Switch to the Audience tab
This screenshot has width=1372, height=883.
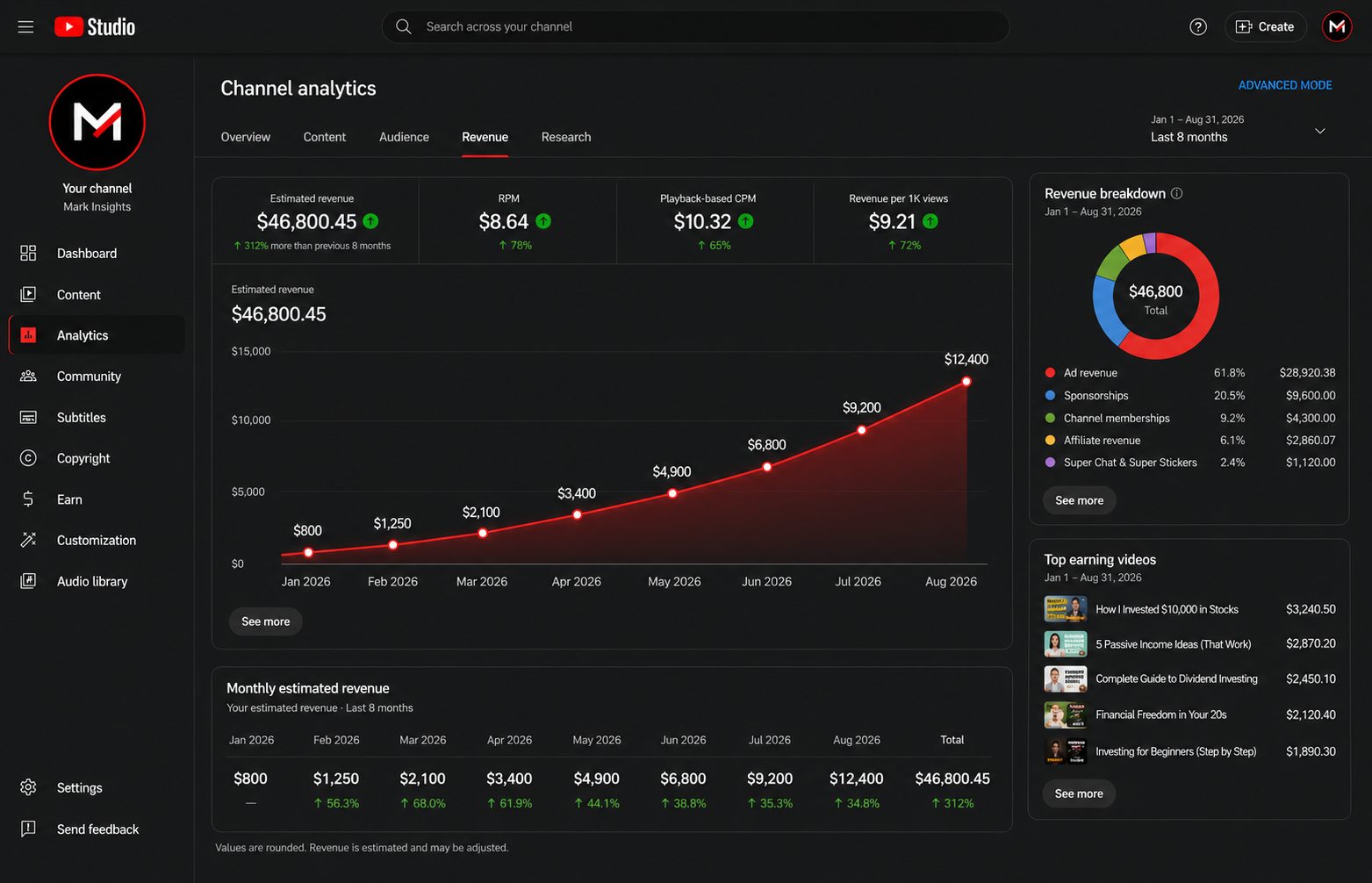click(x=404, y=137)
